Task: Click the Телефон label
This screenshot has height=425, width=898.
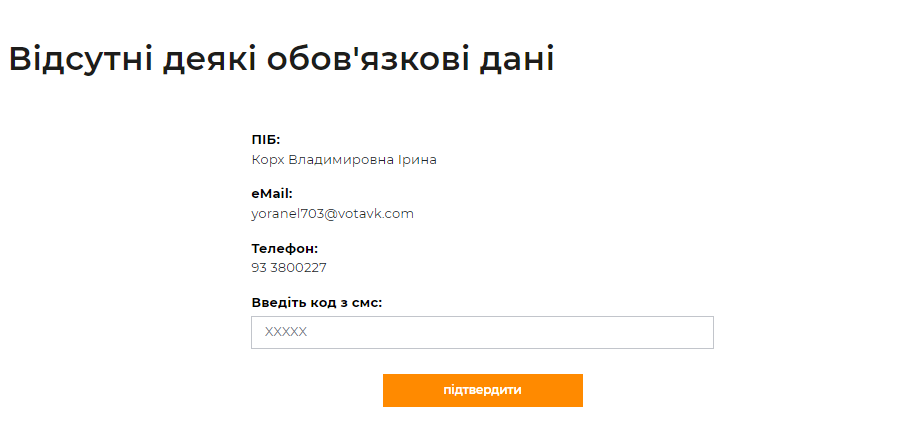Action: coord(284,248)
